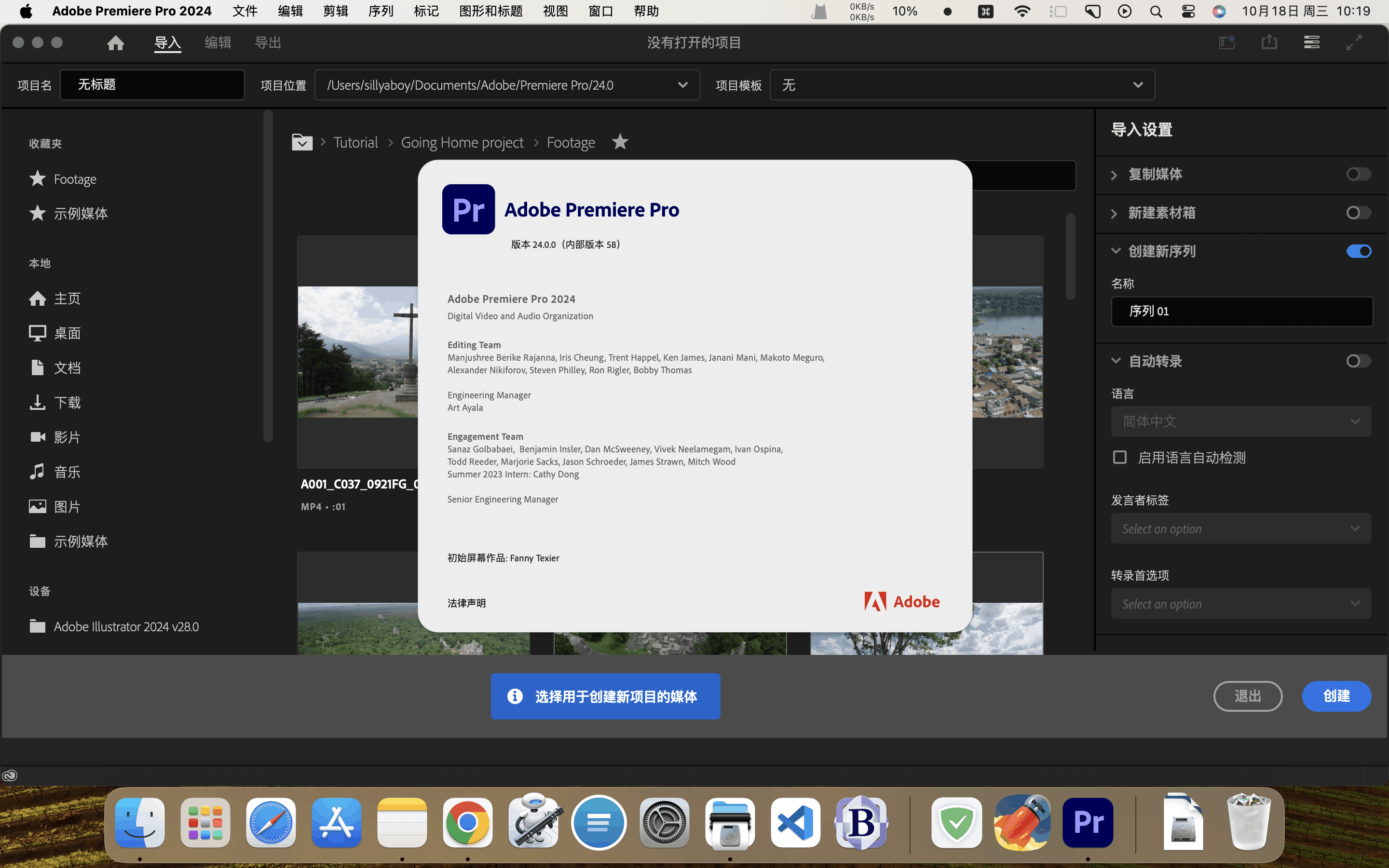
Task: Open the 图片 location
Action: click(55, 506)
